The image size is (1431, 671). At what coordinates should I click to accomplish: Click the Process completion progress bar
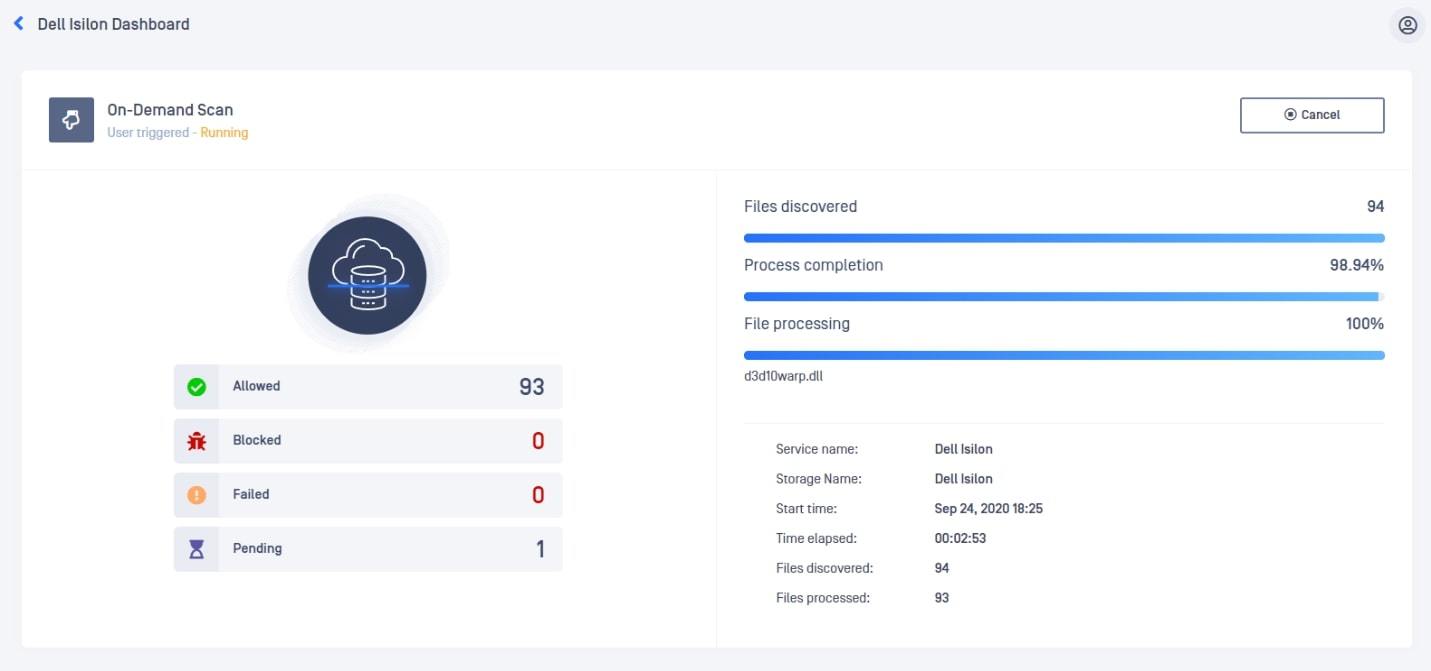point(1063,297)
